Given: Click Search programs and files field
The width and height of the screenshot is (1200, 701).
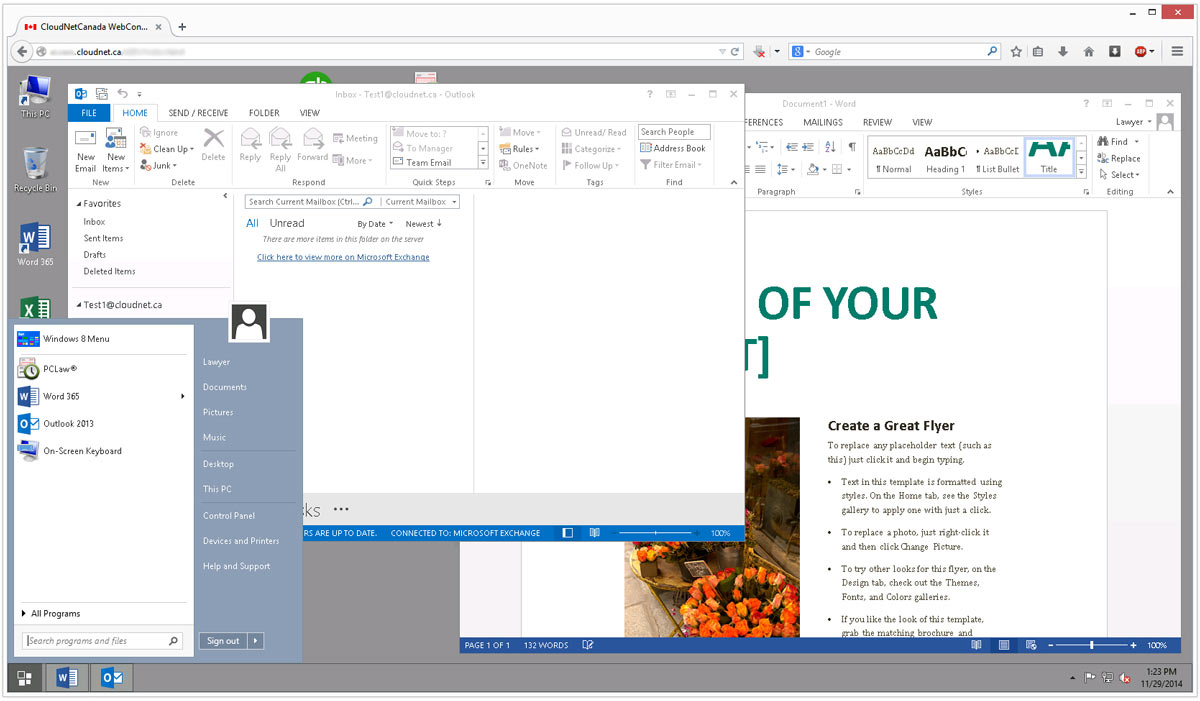Looking at the screenshot, I should tap(104, 641).
